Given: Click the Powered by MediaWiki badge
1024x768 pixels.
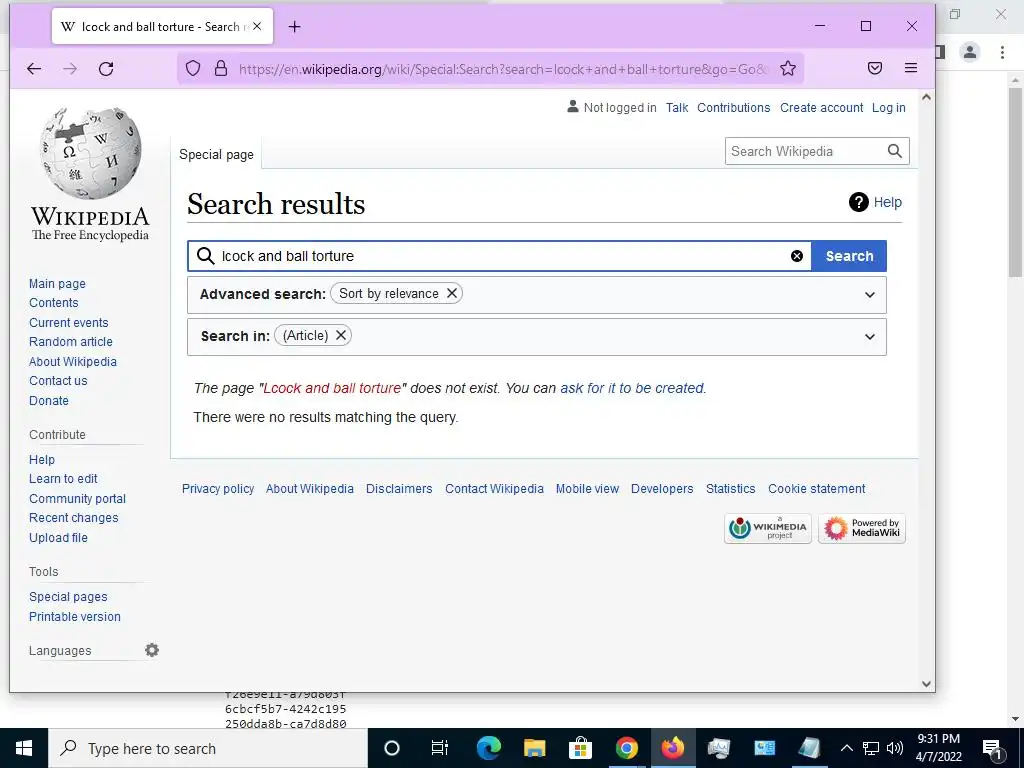Looking at the screenshot, I should click(861, 528).
